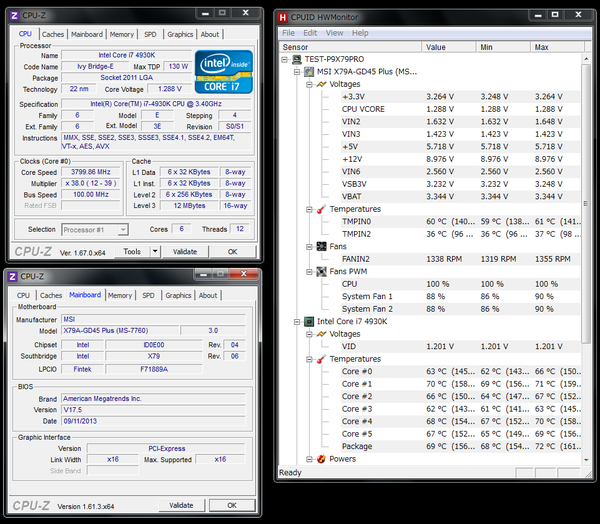Collapse the motherboard Voltages node
Viewport: 600px width, 524px height.
click(309, 84)
